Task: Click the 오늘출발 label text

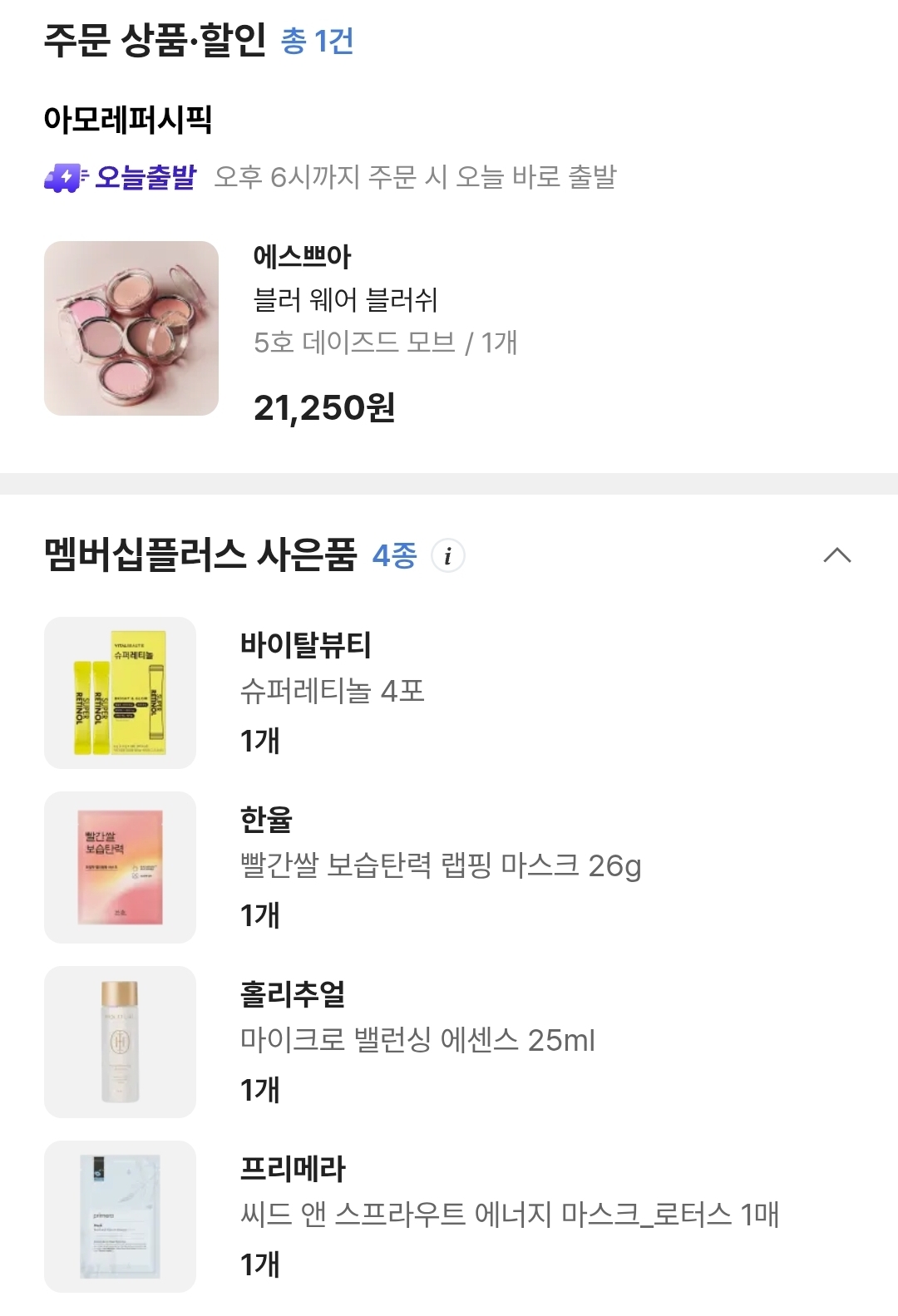Action: (146, 177)
